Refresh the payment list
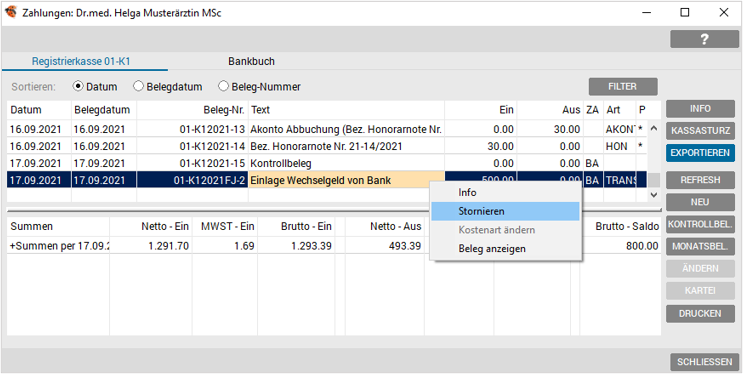The width and height of the screenshot is (743, 374). (700, 180)
